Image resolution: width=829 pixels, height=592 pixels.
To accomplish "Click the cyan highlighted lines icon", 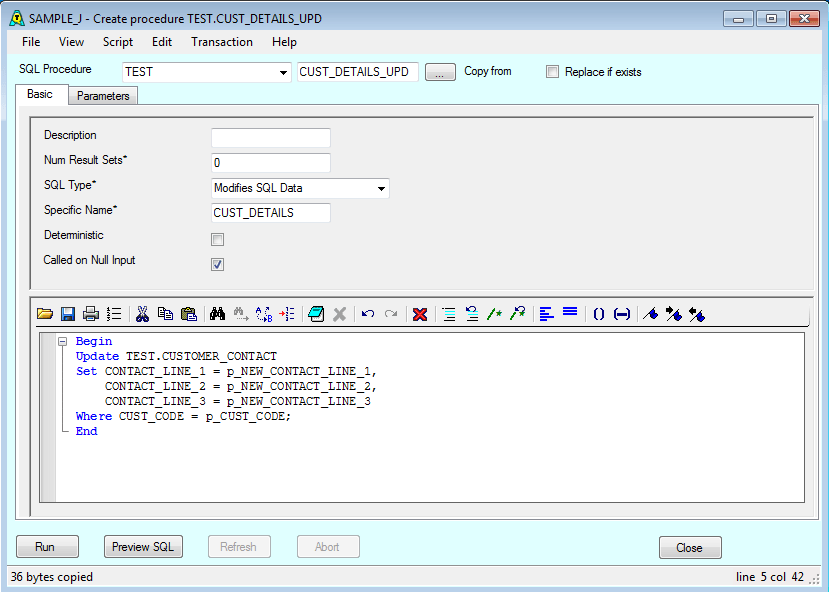I will click(x=448, y=314).
